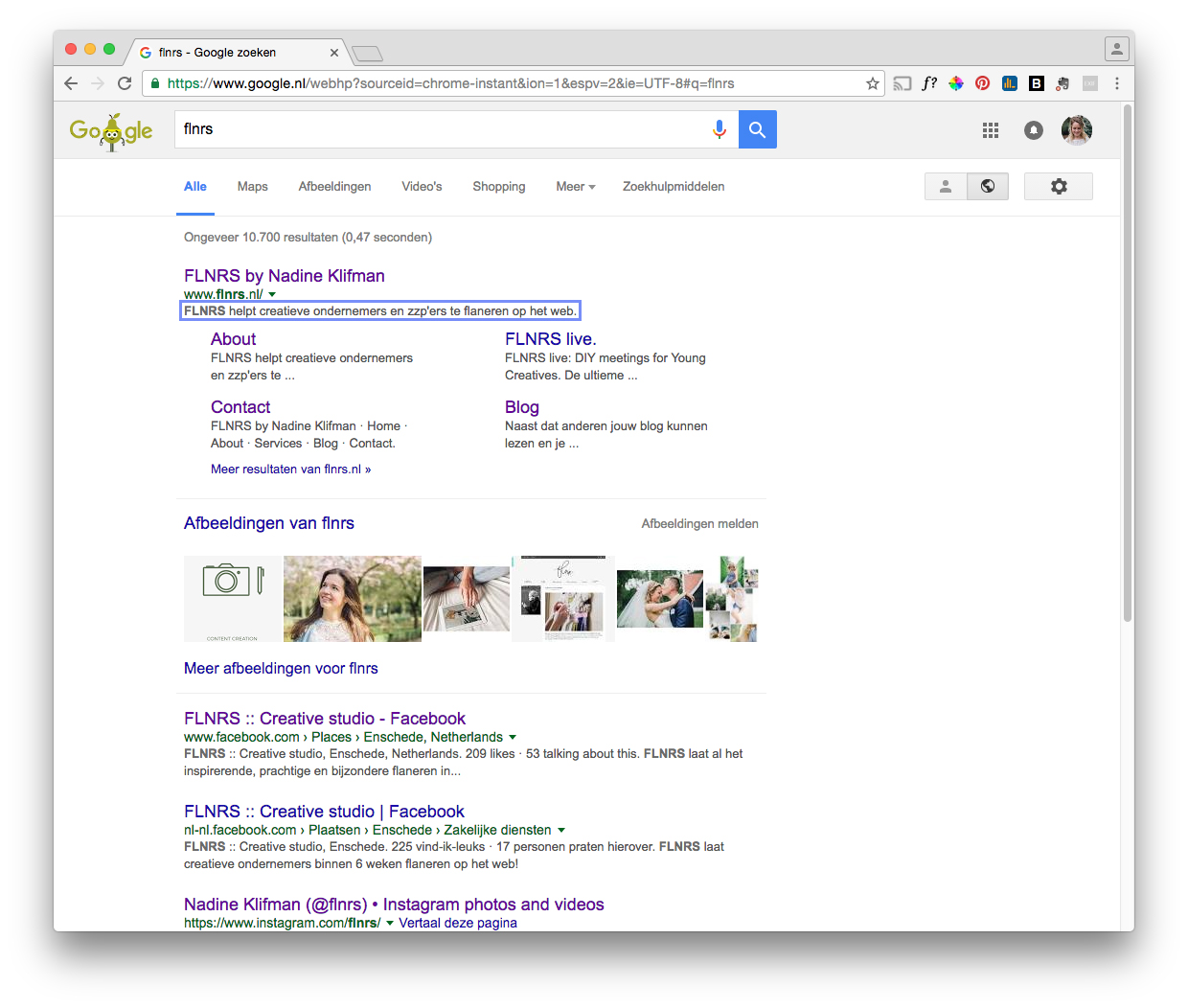Image resolution: width=1188 pixels, height=1008 pixels.
Task: Click the black 'B' extension icon
Action: click(1037, 83)
